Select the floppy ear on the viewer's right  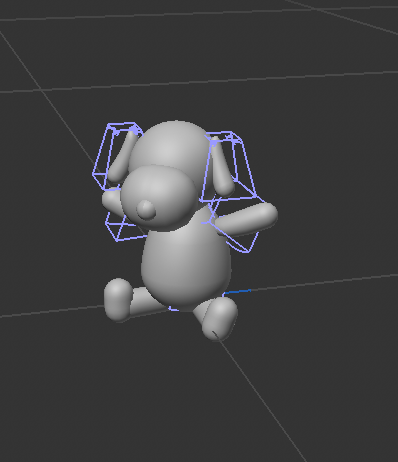[x=222, y=167]
